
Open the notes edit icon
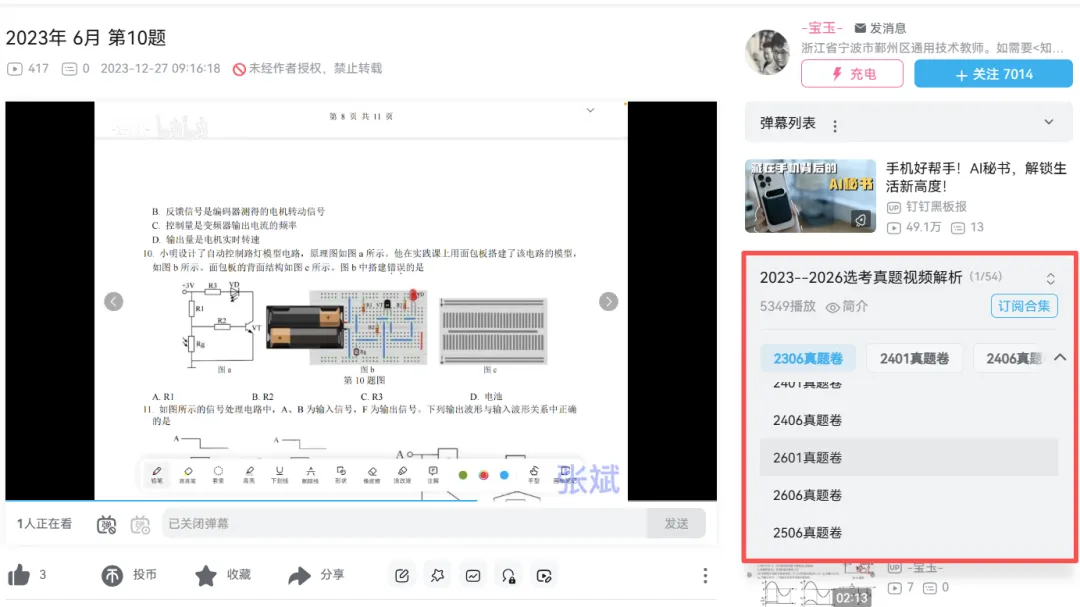402,576
